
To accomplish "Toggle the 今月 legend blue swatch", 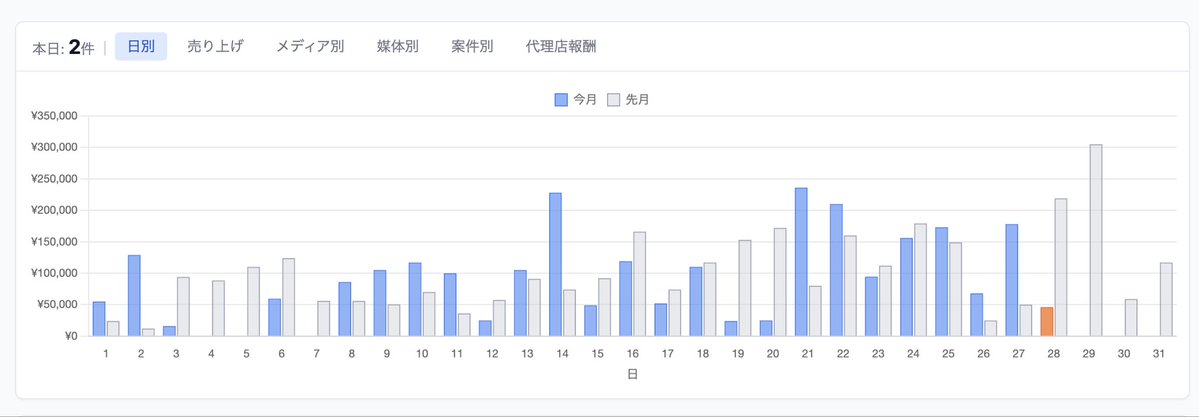I will click(561, 100).
